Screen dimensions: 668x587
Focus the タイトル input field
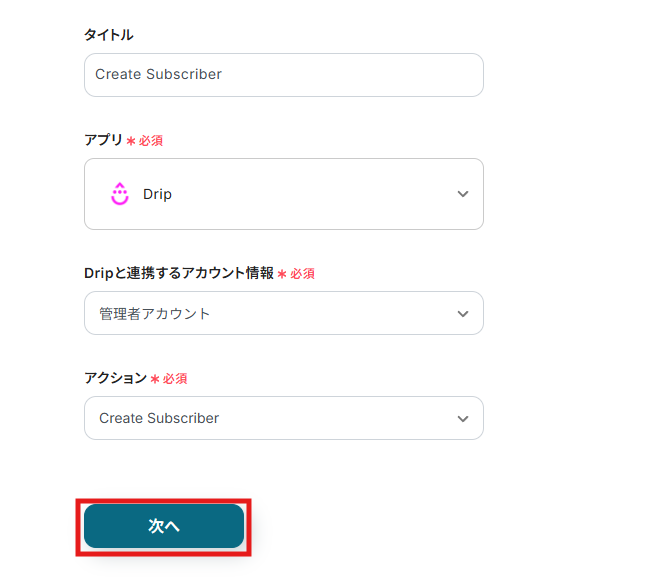tap(283, 75)
